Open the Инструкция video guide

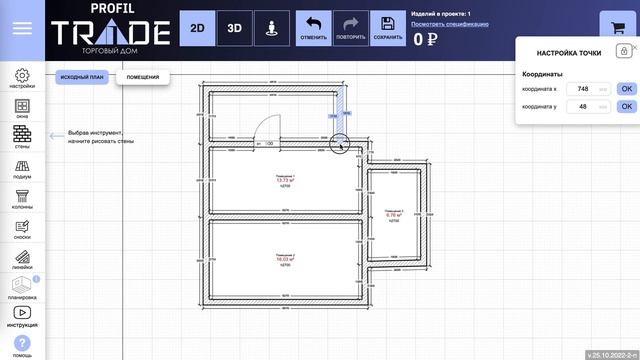(x=22, y=317)
